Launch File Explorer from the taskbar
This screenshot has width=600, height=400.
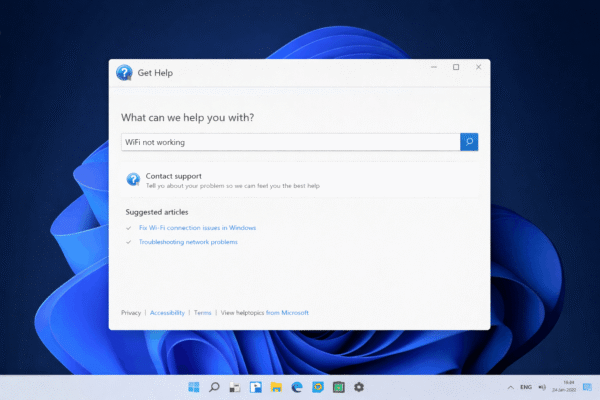pyautogui.click(x=276, y=387)
